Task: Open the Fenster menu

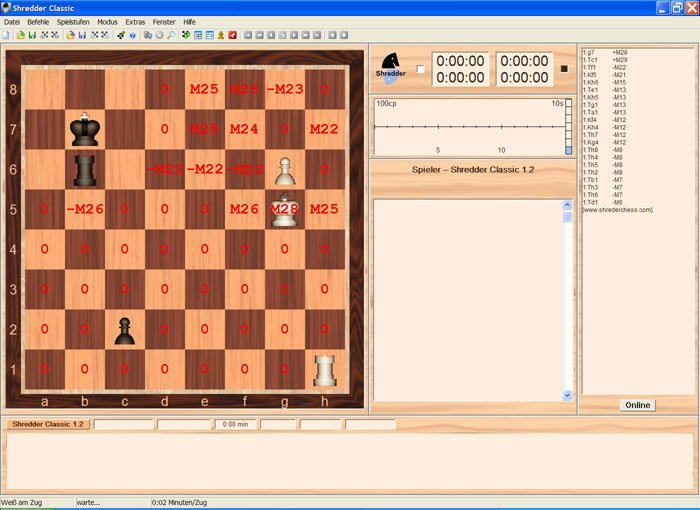Action: click(x=164, y=22)
